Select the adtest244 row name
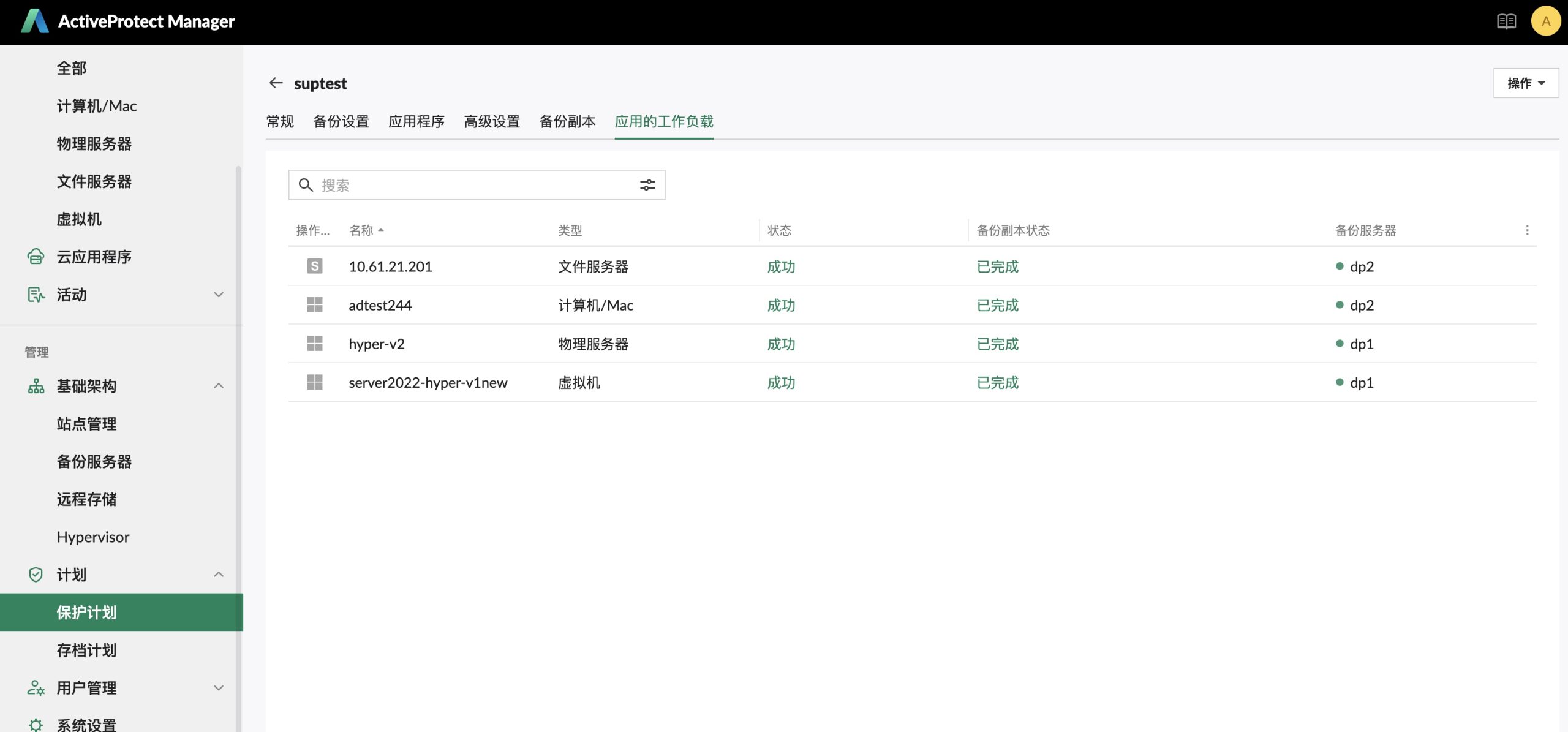1568x732 pixels. click(380, 305)
